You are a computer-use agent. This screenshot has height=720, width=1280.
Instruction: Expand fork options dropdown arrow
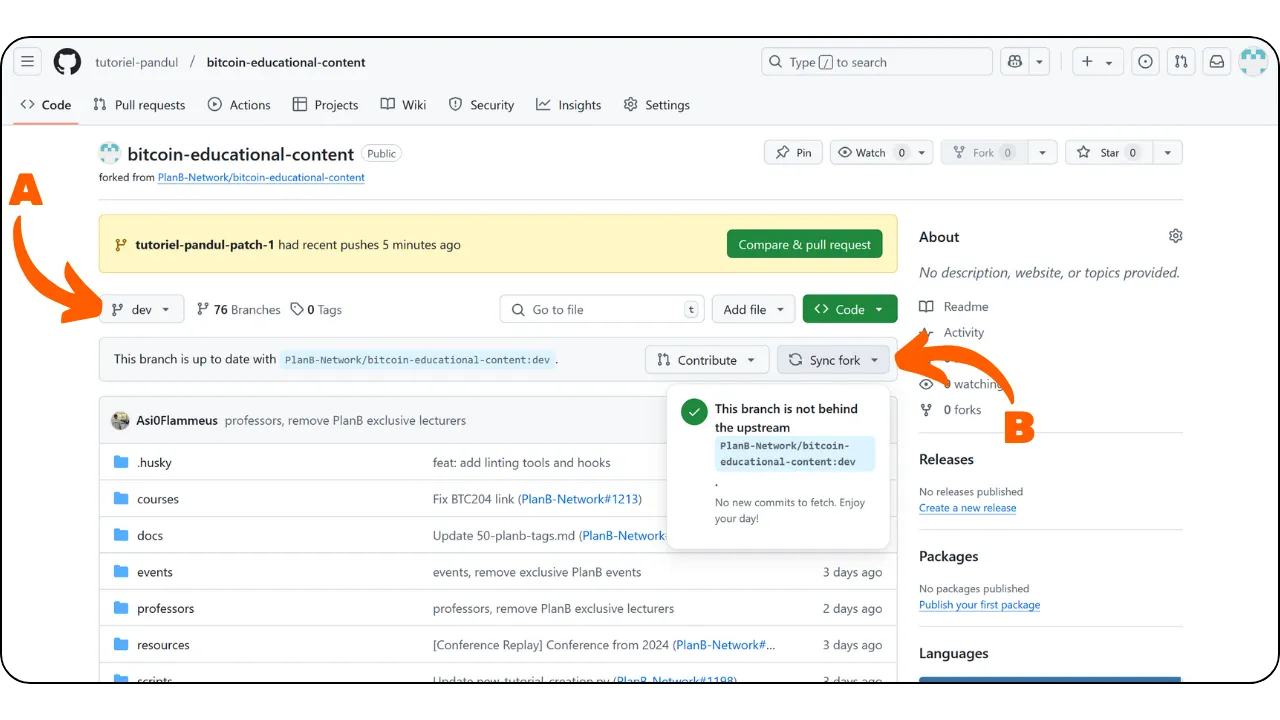coord(1043,153)
